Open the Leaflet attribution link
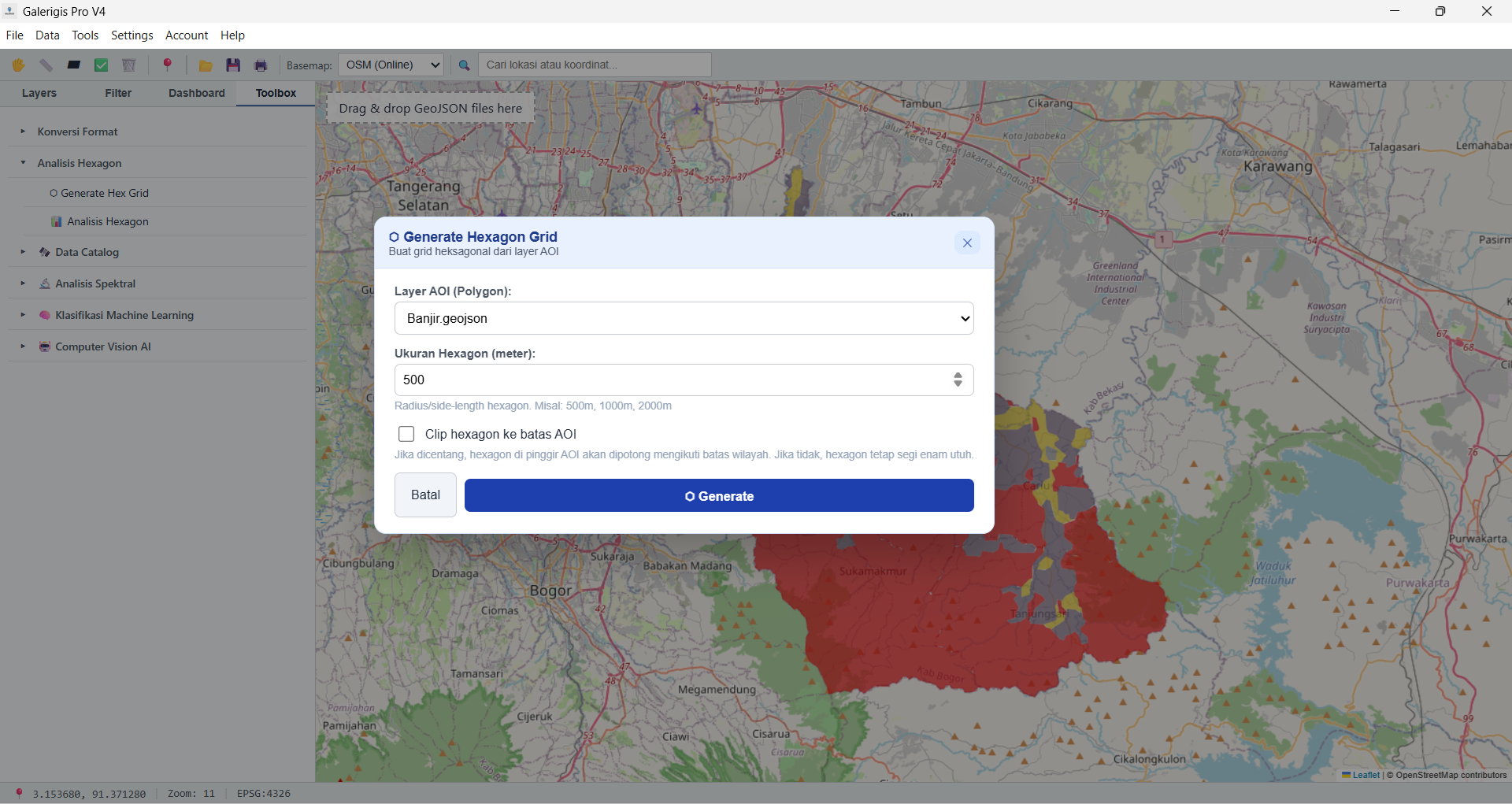Image resolution: width=1512 pixels, height=804 pixels. coord(1361,775)
